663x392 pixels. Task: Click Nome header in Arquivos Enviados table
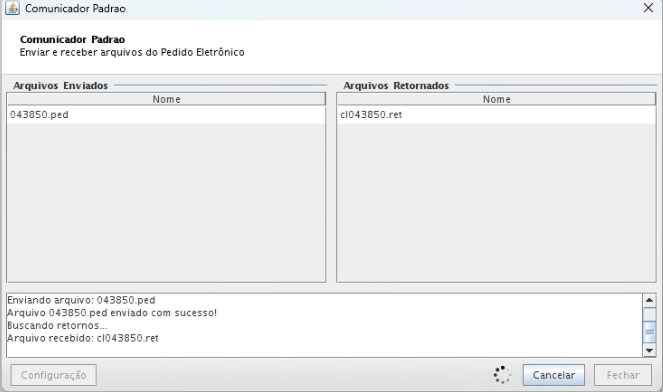166,99
